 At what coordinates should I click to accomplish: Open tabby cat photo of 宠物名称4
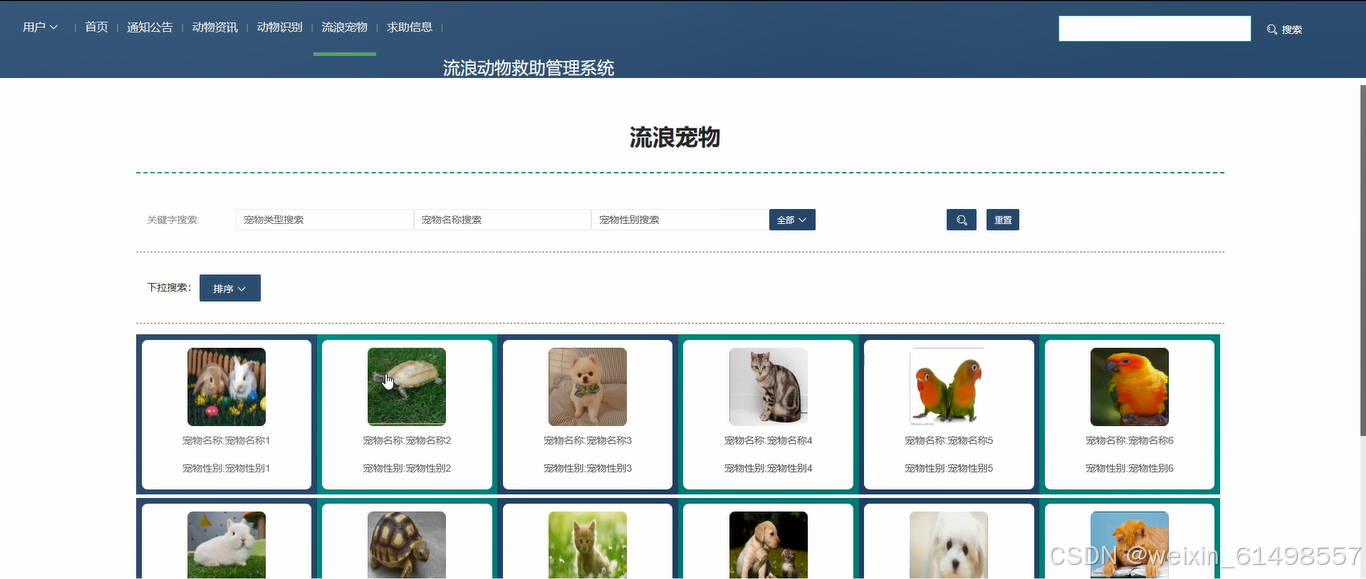pos(768,387)
